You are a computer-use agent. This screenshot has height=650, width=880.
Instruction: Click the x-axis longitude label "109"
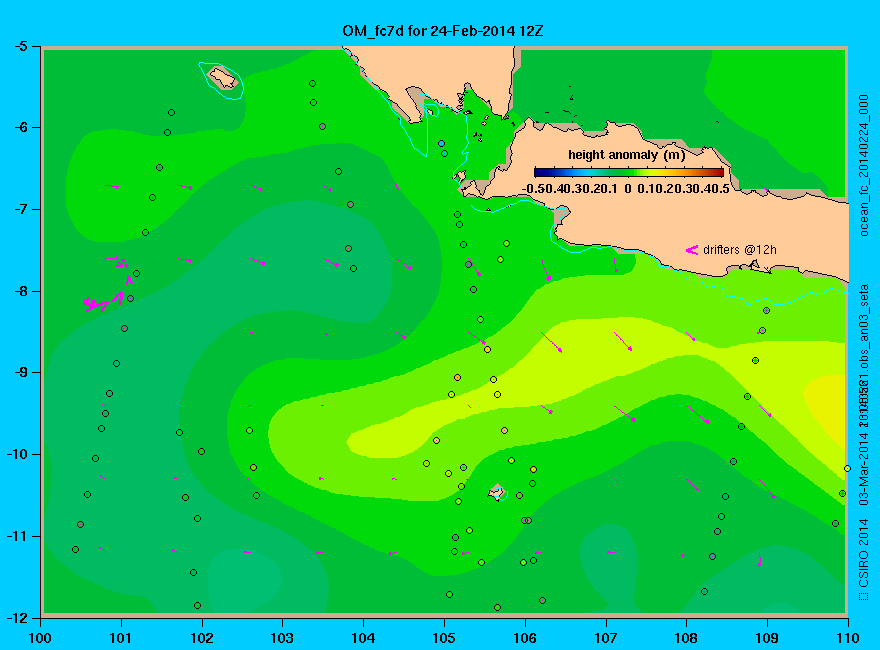click(767, 638)
